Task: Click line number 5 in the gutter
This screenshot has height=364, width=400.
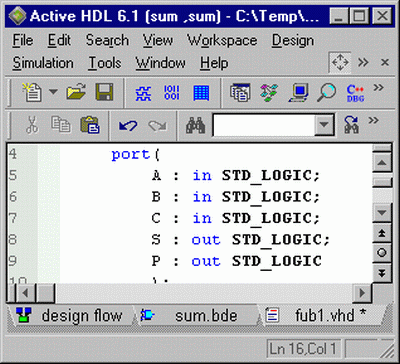Action: point(13,175)
